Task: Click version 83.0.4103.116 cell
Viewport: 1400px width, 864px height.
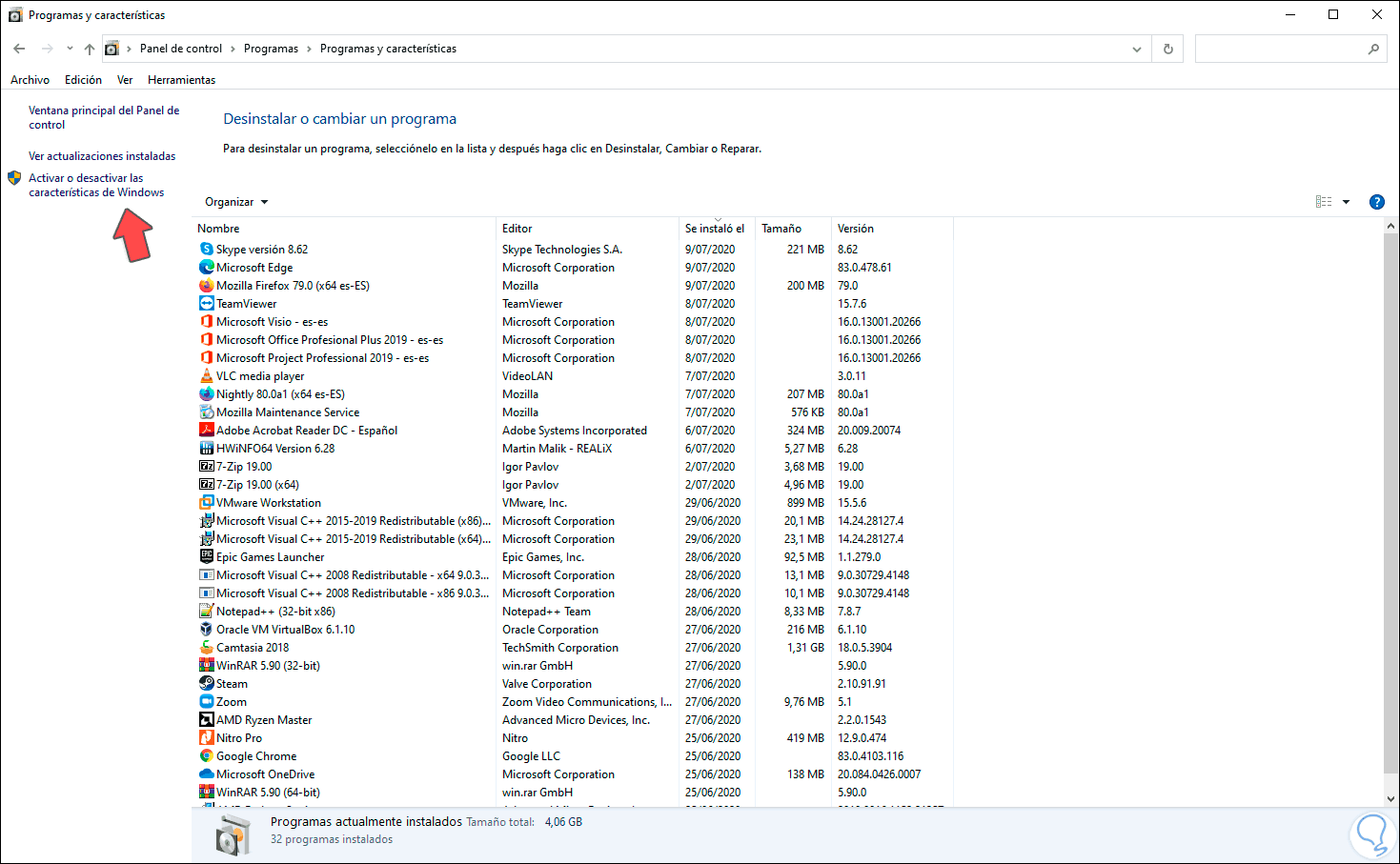Action: [871, 756]
